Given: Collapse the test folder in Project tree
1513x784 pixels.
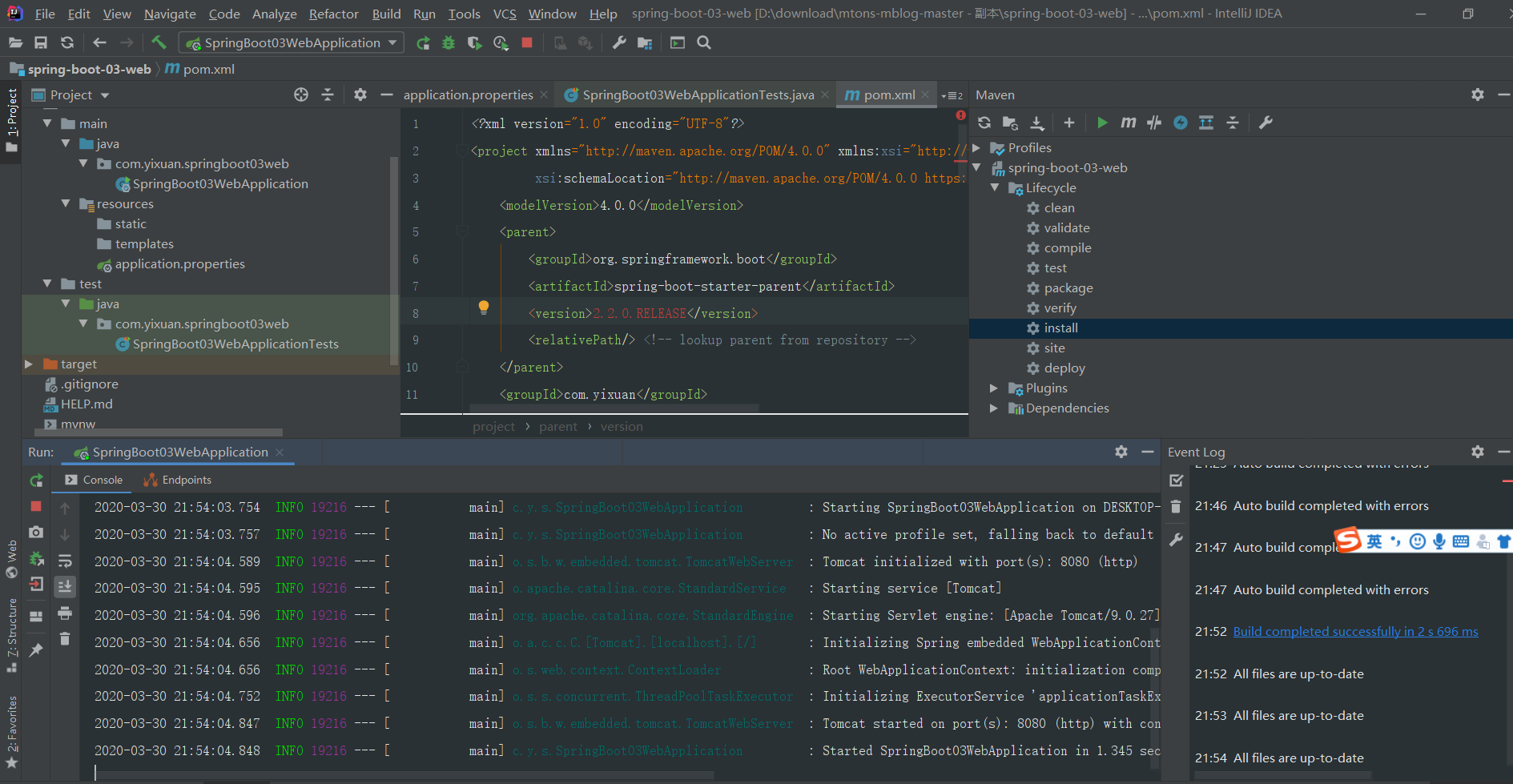Looking at the screenshot, I should coord(47,283).
